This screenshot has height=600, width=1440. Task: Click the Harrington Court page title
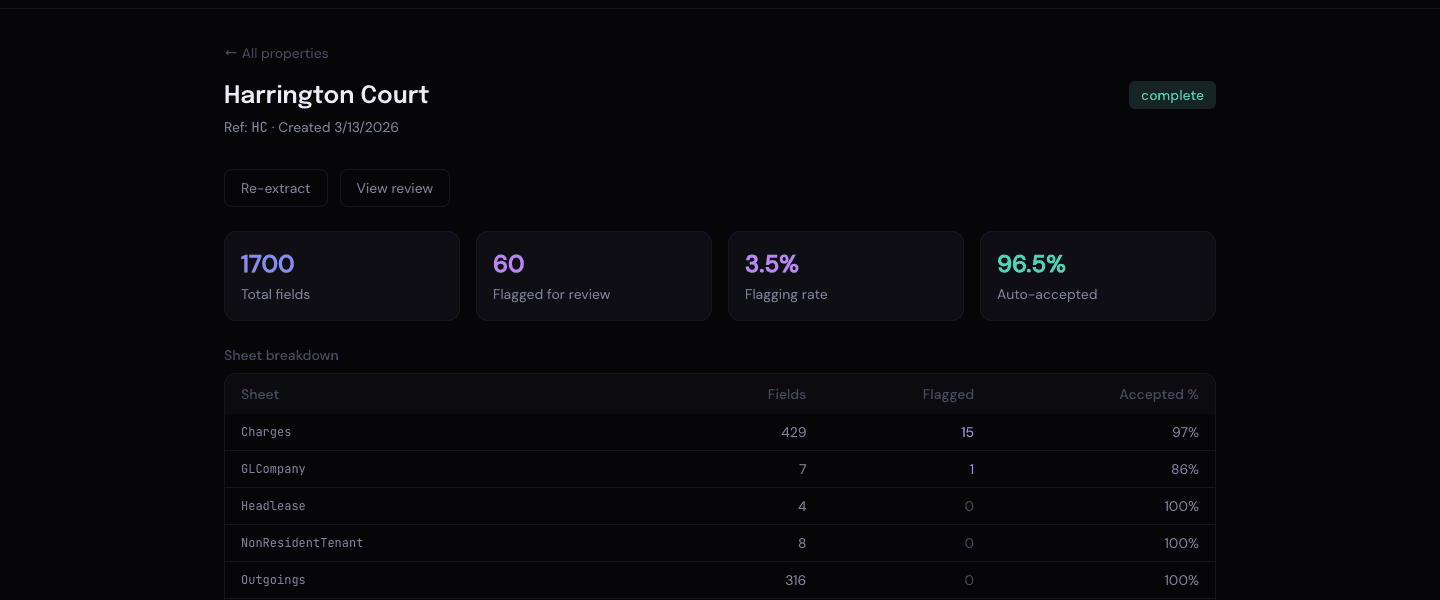(326, 95)
